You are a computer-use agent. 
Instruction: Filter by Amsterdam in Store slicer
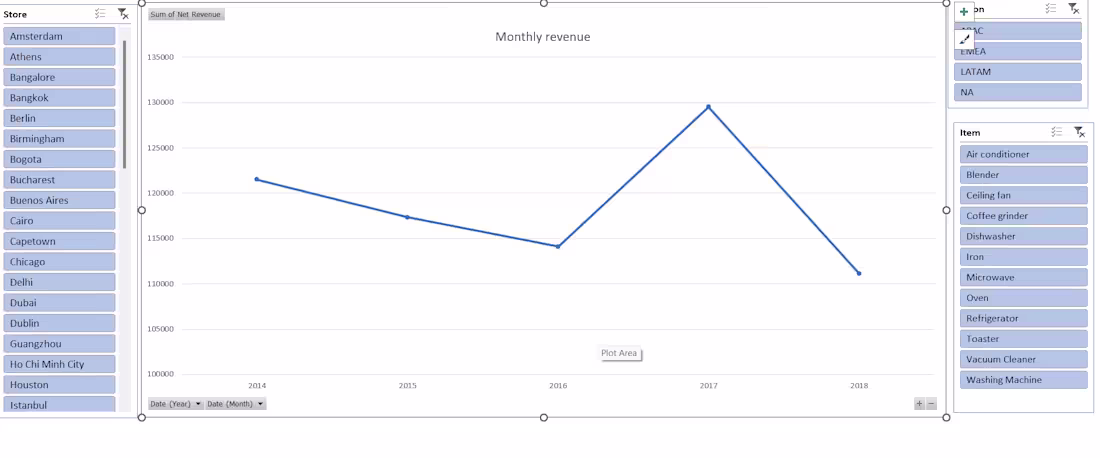tap(59, 36)
